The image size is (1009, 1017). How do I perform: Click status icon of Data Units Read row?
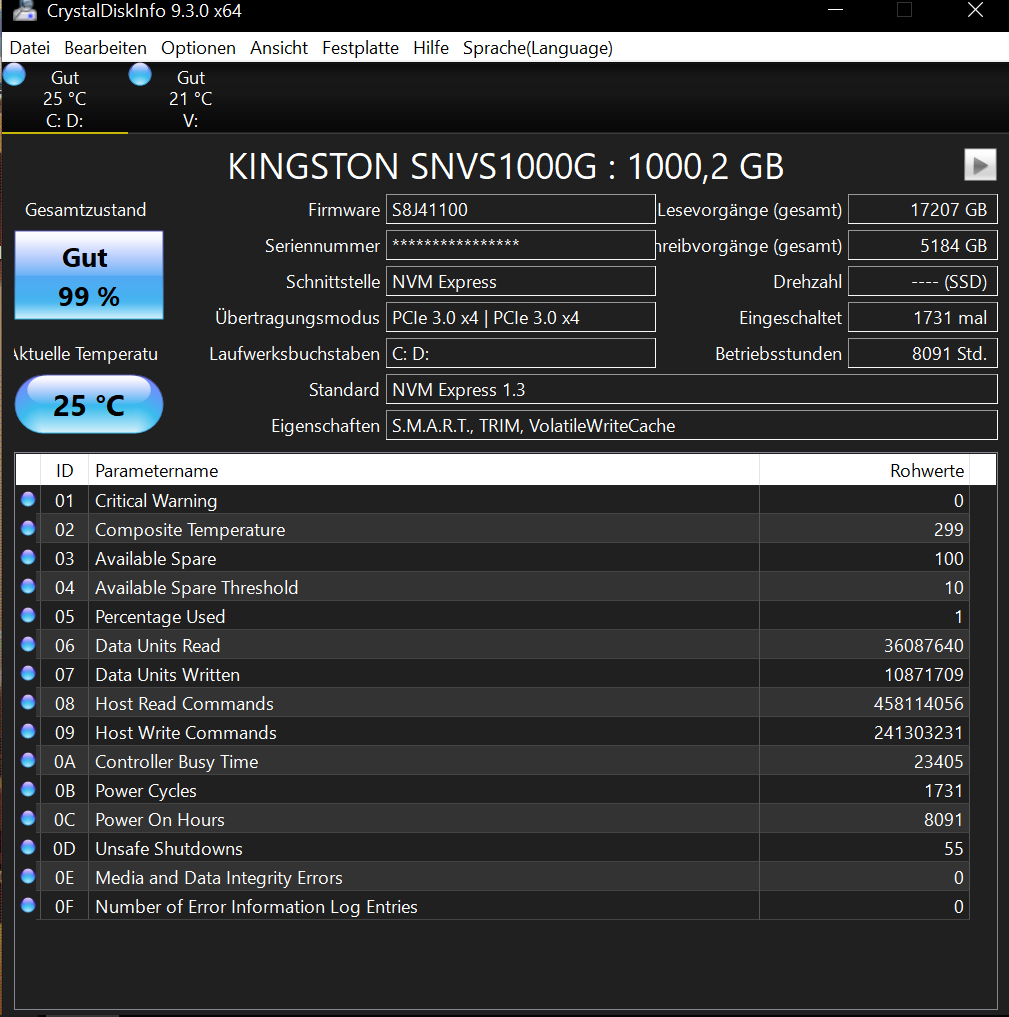coord(28,644)
